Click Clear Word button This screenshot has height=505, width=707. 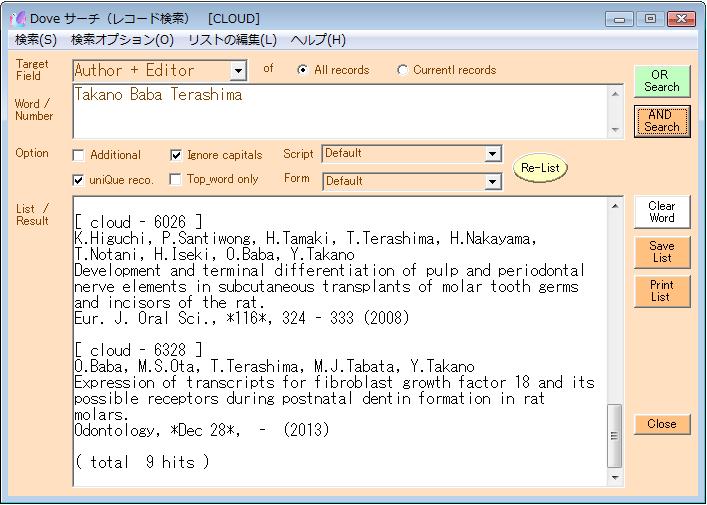(x=661, y=212)
